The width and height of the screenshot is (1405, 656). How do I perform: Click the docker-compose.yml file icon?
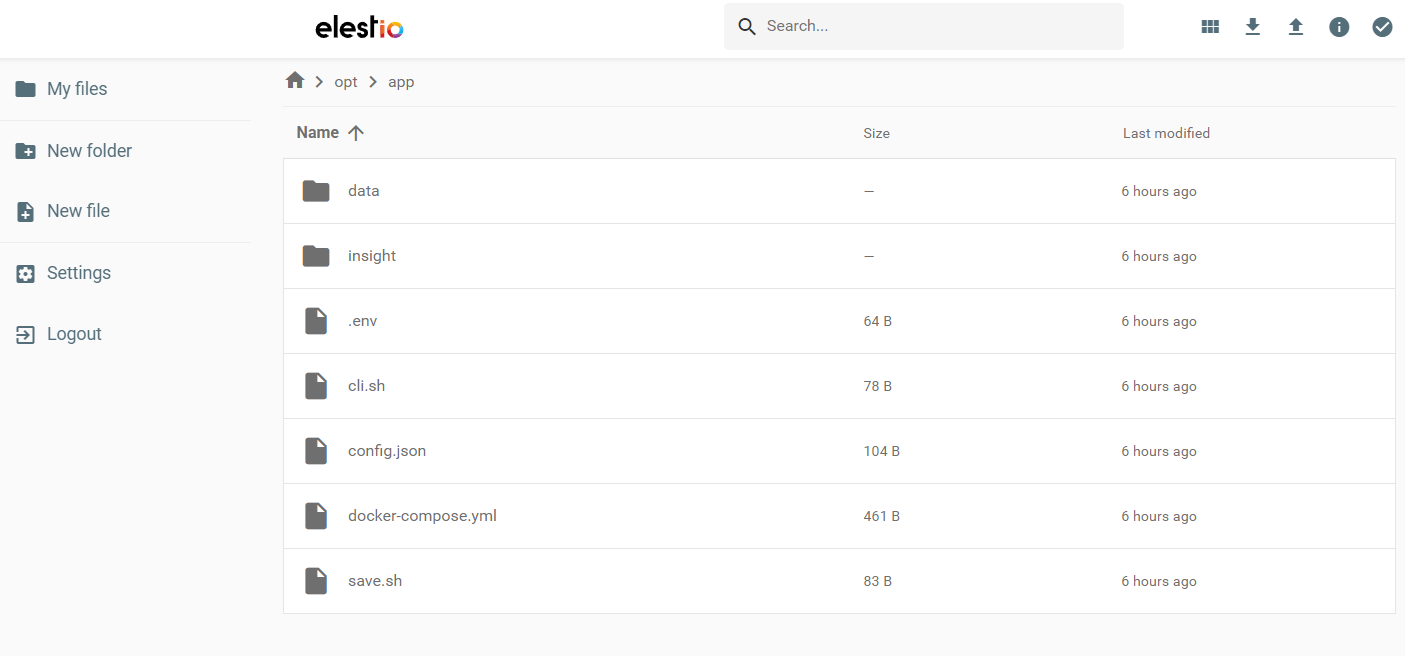316,516
